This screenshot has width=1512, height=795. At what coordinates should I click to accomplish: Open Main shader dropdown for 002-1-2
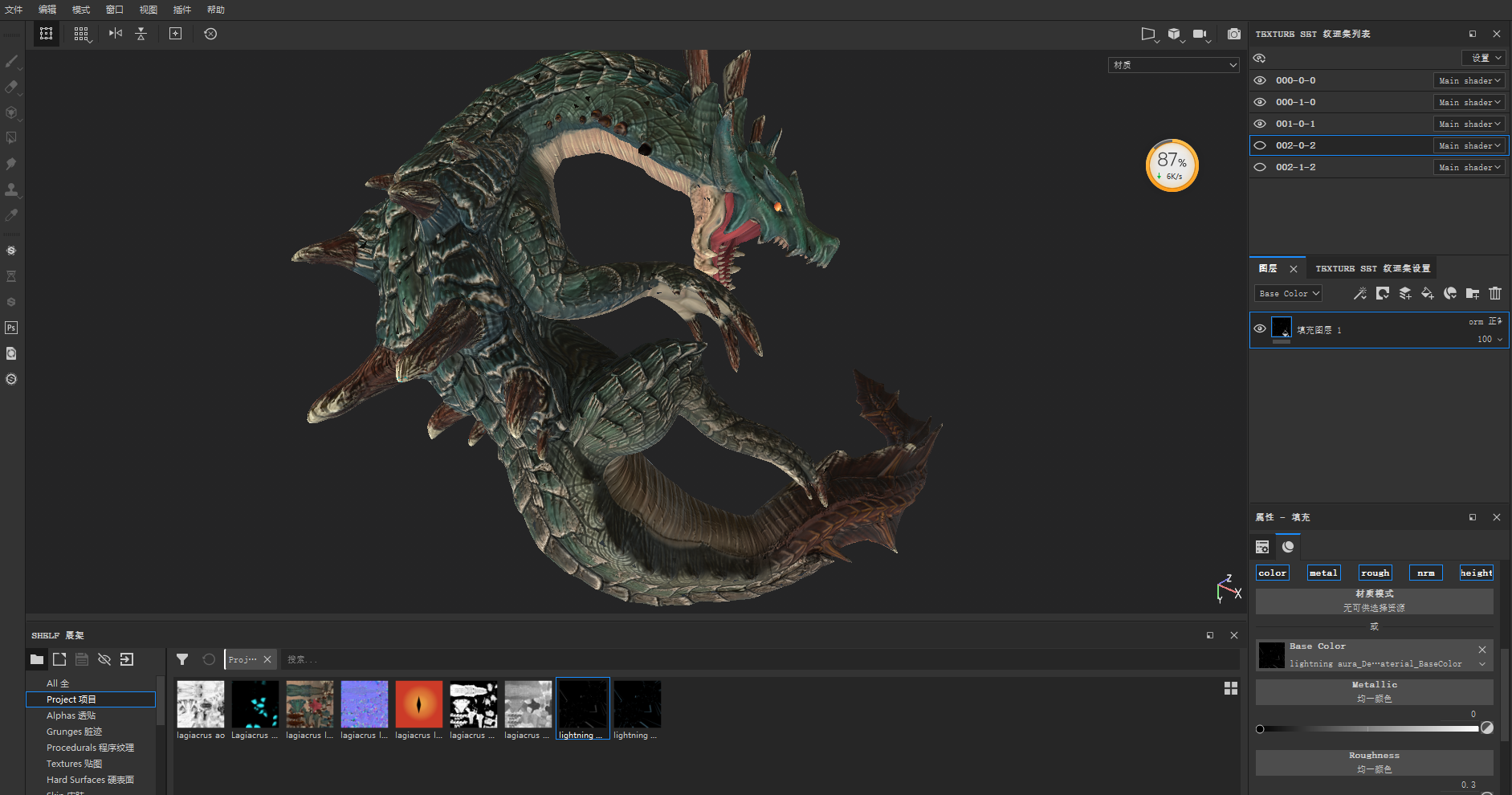point(1469,167)
